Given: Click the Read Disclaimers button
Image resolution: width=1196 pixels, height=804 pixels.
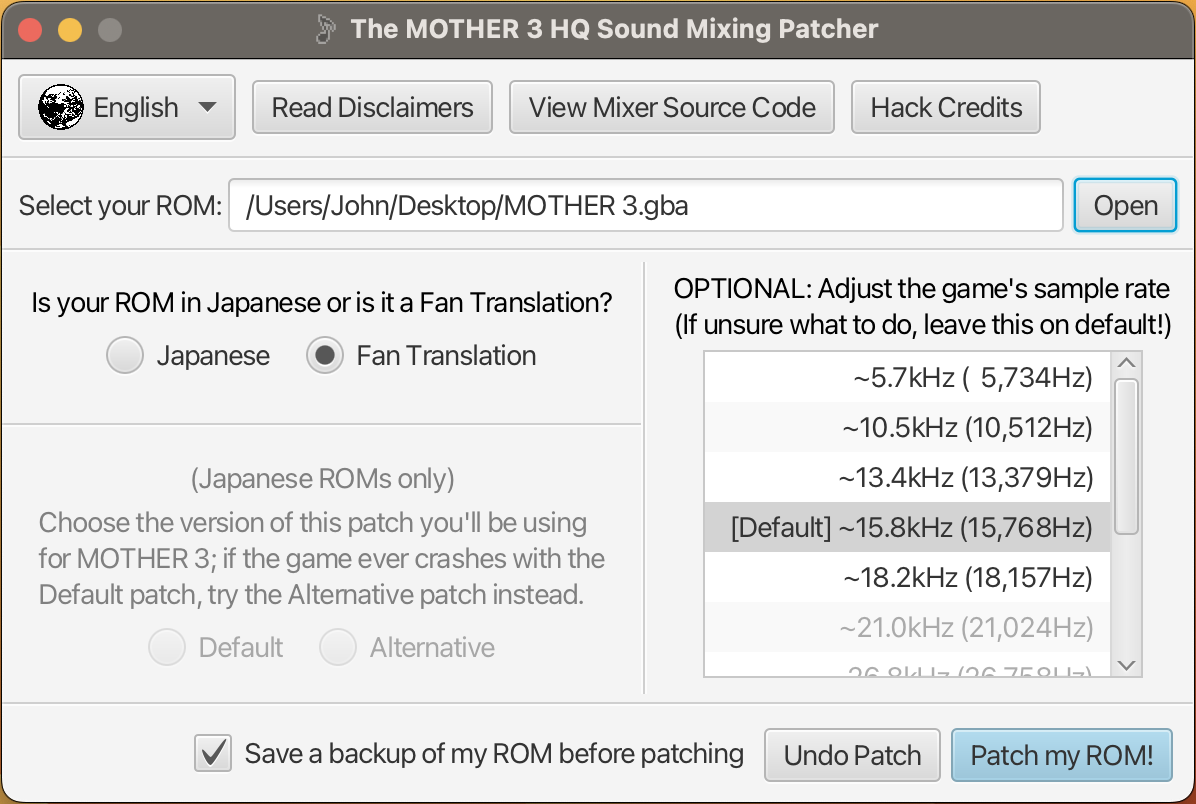Looking at the screenshot, I should click(372, 108).
